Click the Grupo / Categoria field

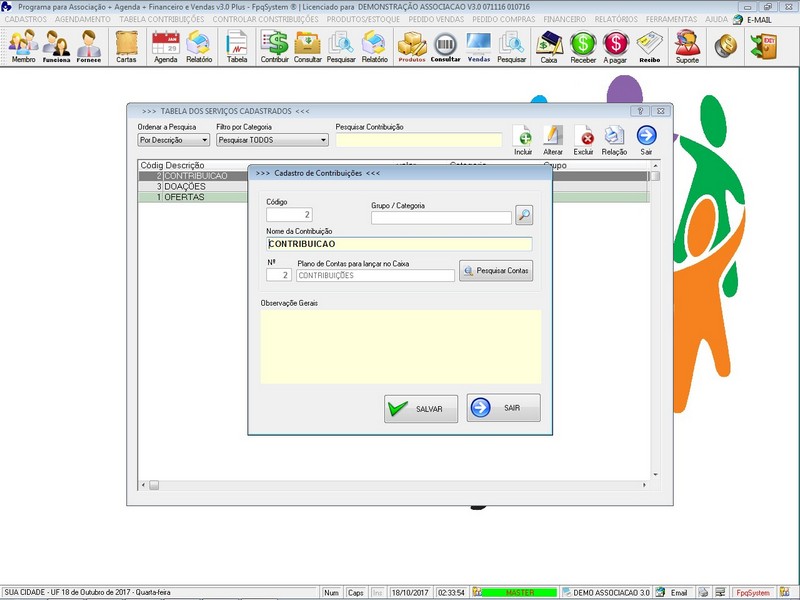click(441, 218)
